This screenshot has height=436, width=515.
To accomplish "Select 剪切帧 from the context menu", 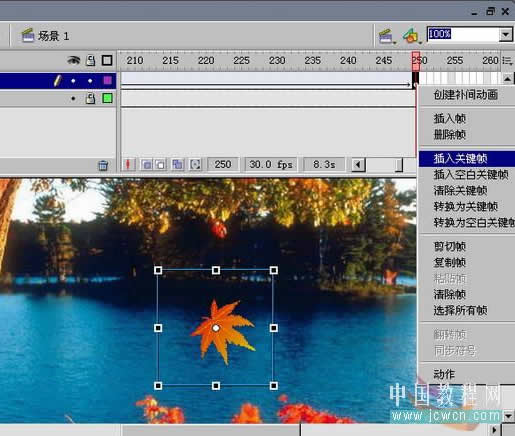I will pos(450,246).
